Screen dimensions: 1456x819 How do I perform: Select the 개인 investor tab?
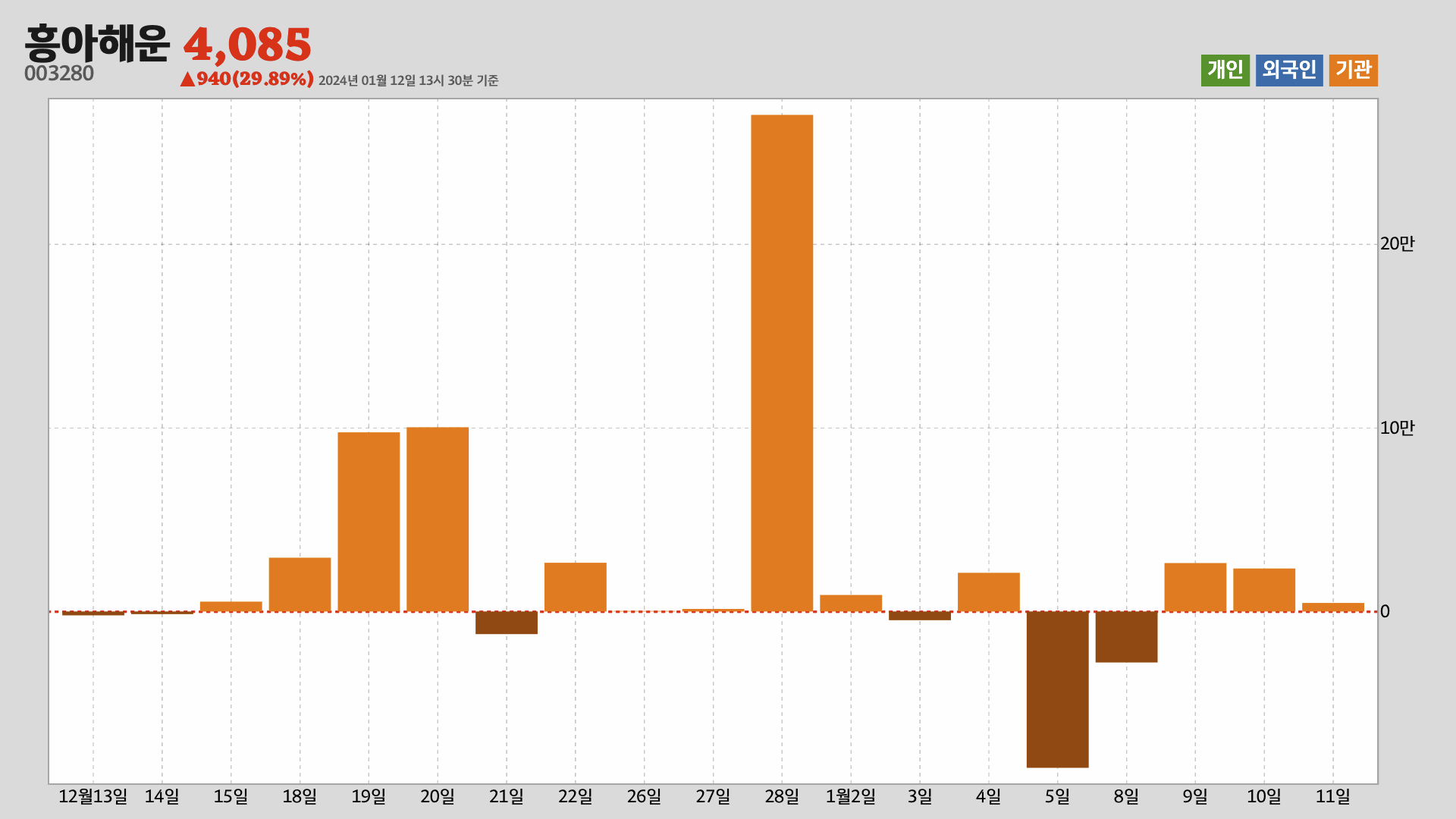pos(1225,71)
